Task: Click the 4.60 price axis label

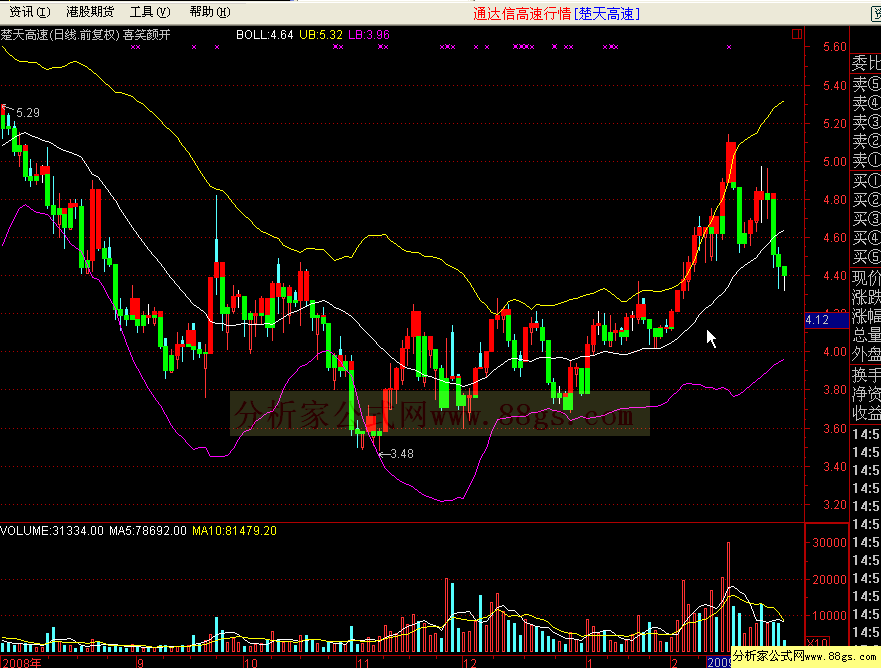Action: (834, 238)
